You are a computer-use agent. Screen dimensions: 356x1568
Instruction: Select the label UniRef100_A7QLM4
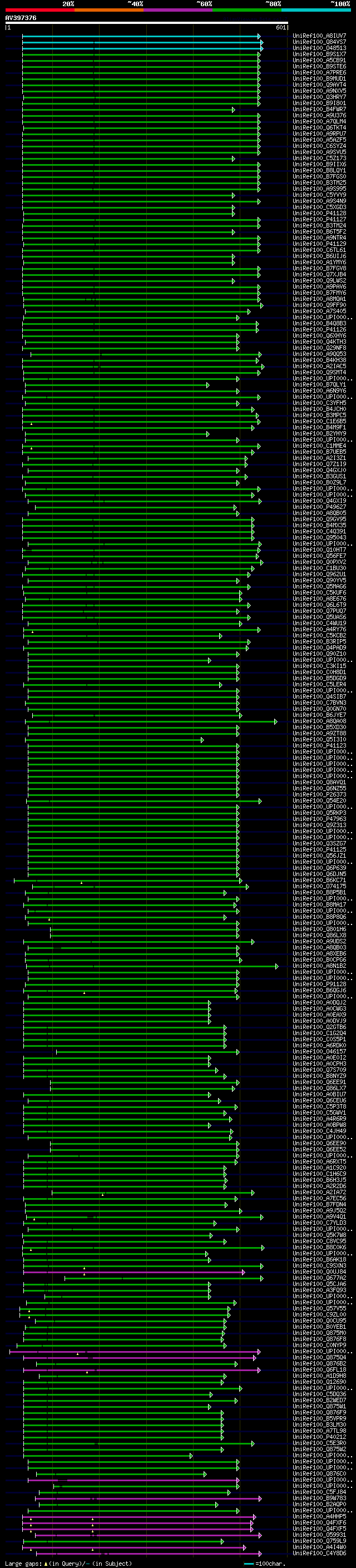pyautogui.click(x=319, y=121)
